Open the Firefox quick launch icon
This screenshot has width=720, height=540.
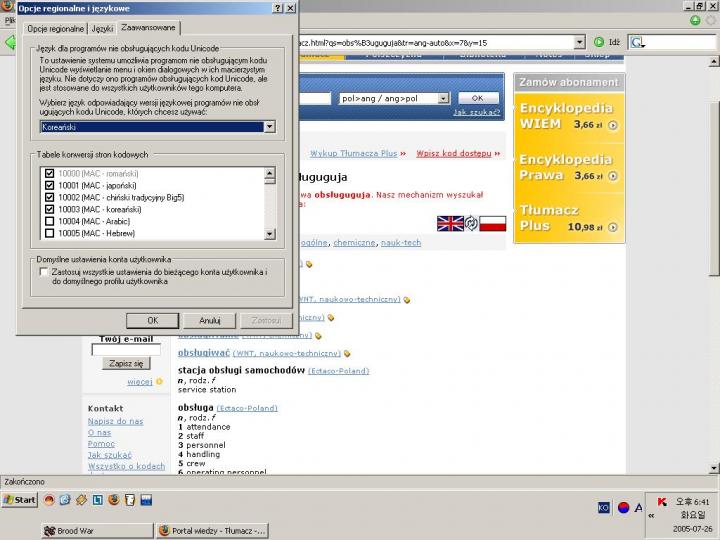113,500
